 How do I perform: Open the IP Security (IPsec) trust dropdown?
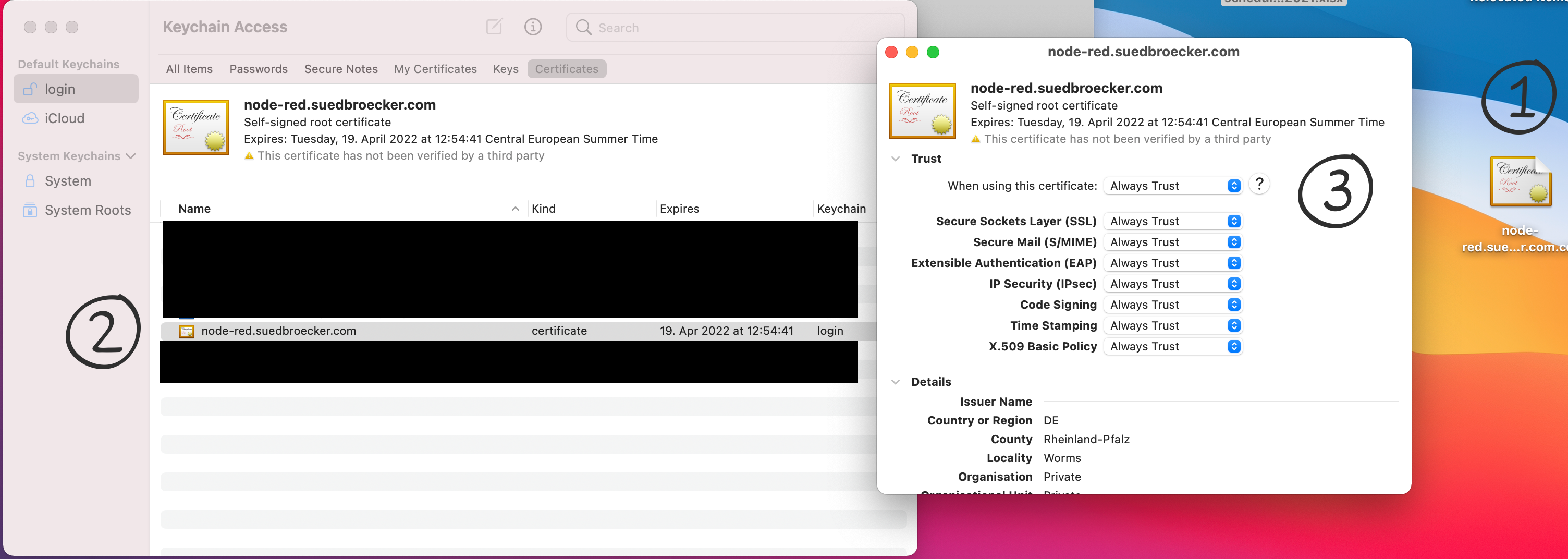(1172, 284)
